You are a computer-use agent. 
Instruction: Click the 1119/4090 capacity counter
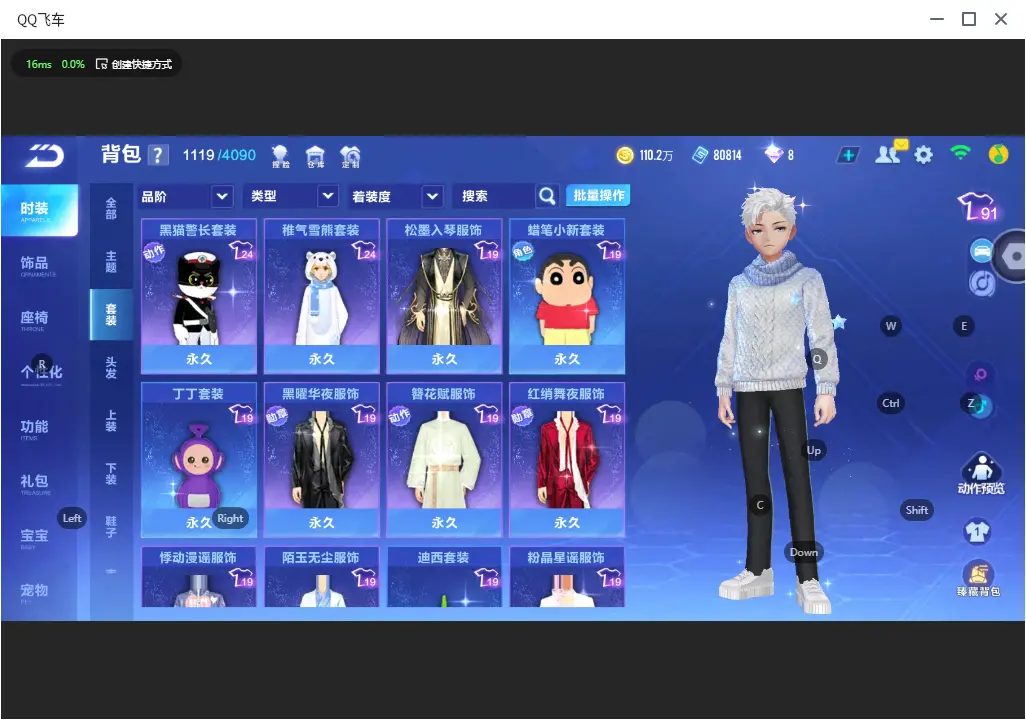[x=219, y=155]
